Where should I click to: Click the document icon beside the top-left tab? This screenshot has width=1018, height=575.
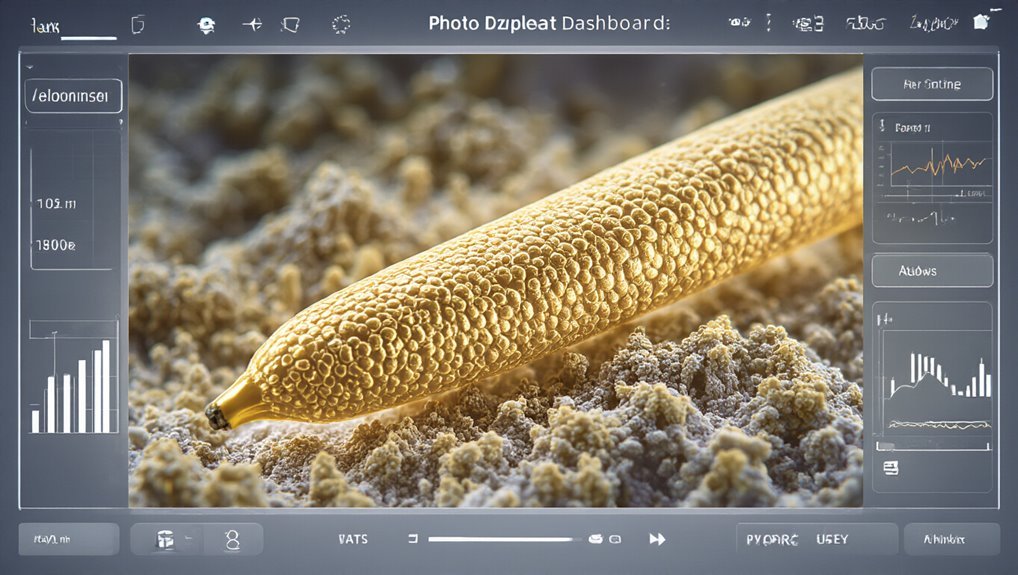coord(137,24)
